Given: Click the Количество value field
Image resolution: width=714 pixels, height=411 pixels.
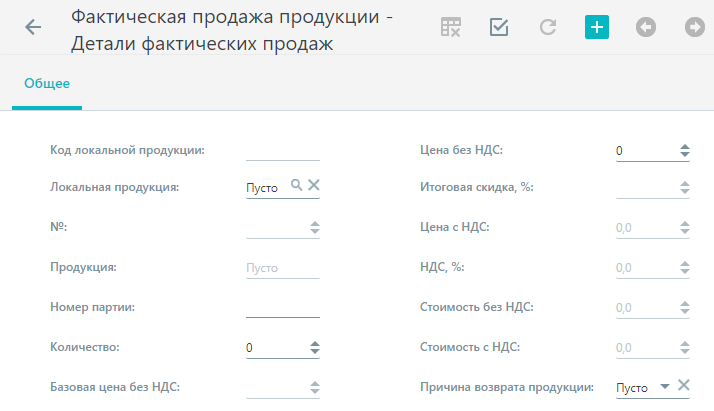Looking at the screenshot, I should (x=277, y=348).
